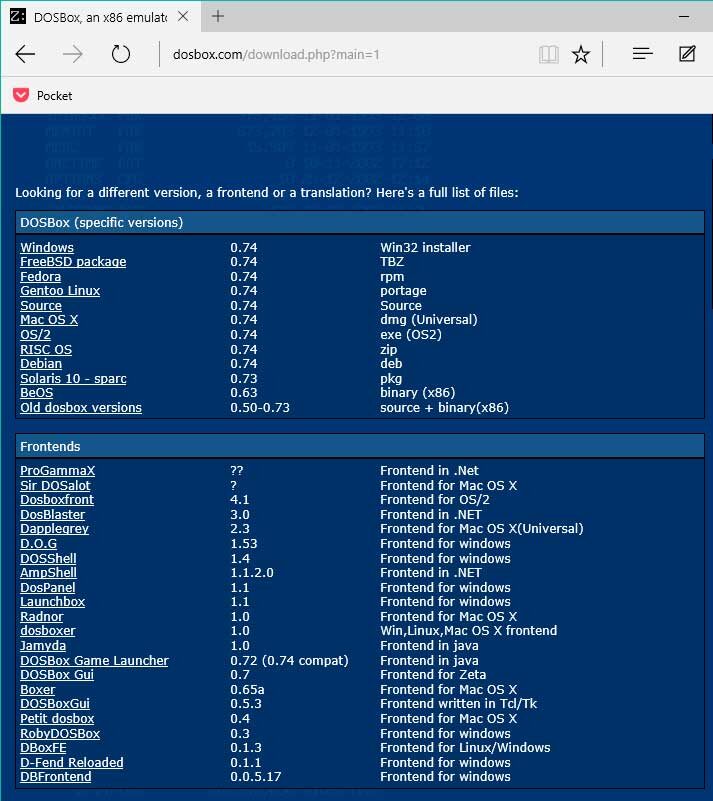This screenshot has height=801, width=713.
Task: Open the Radnor link
Action: coord(42,617)
